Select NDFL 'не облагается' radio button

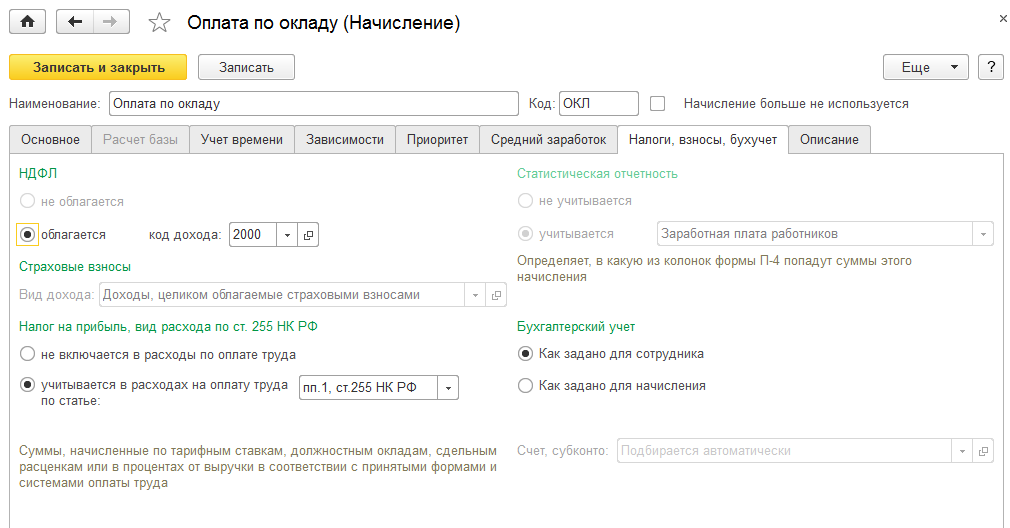tap(27, 201)
